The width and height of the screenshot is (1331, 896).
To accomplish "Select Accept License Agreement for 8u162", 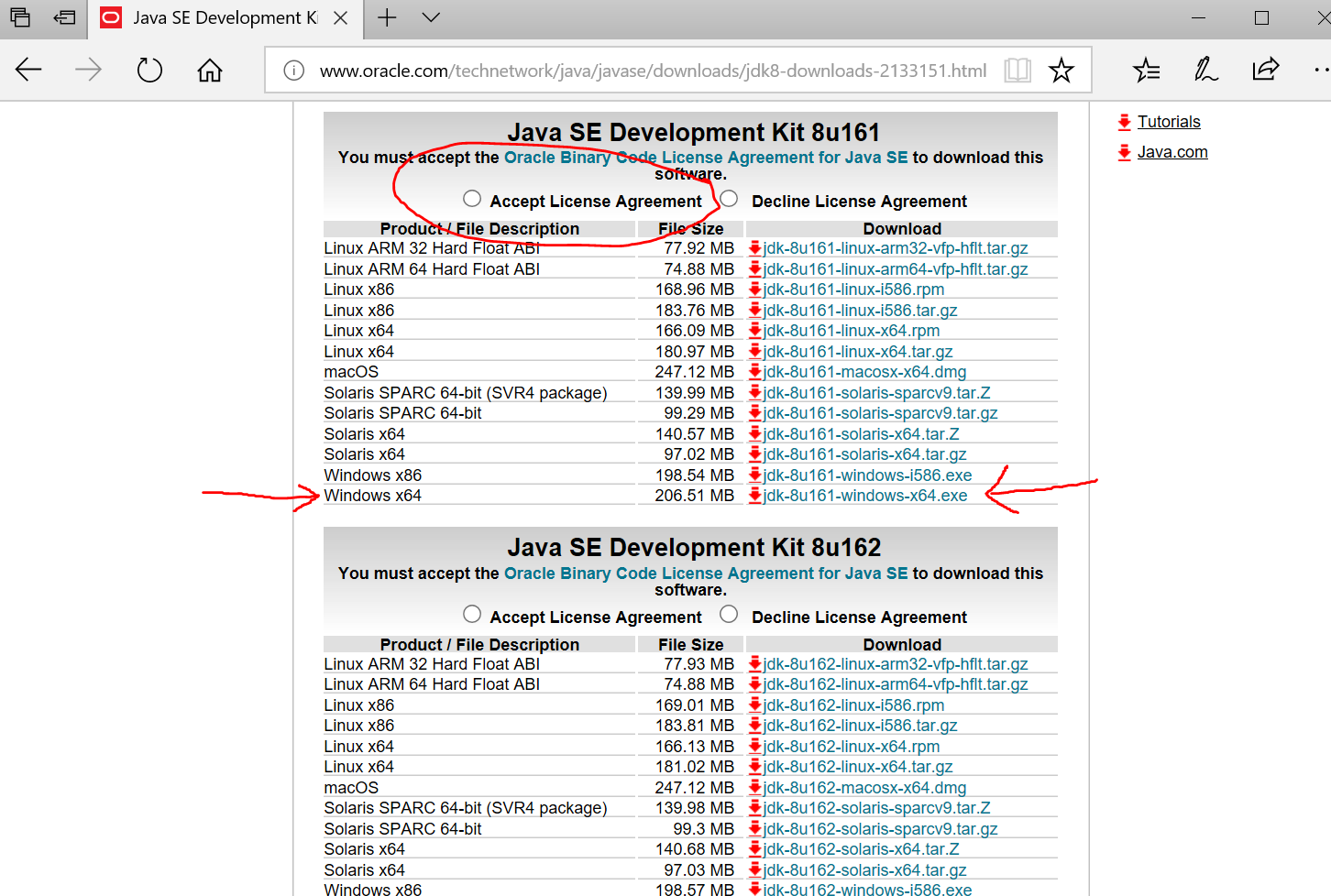I will (472, 614).
